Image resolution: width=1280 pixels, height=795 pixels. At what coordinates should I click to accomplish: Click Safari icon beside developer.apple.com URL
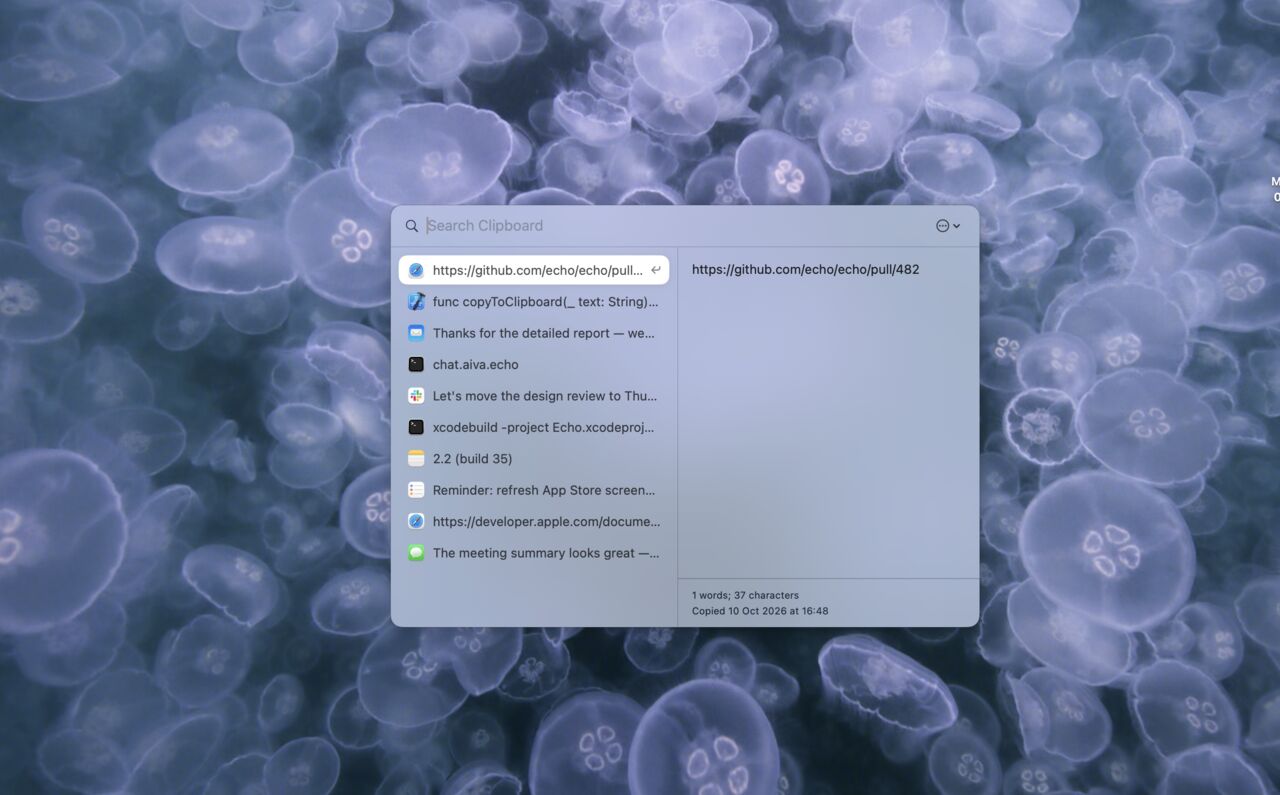pos(416,522)
